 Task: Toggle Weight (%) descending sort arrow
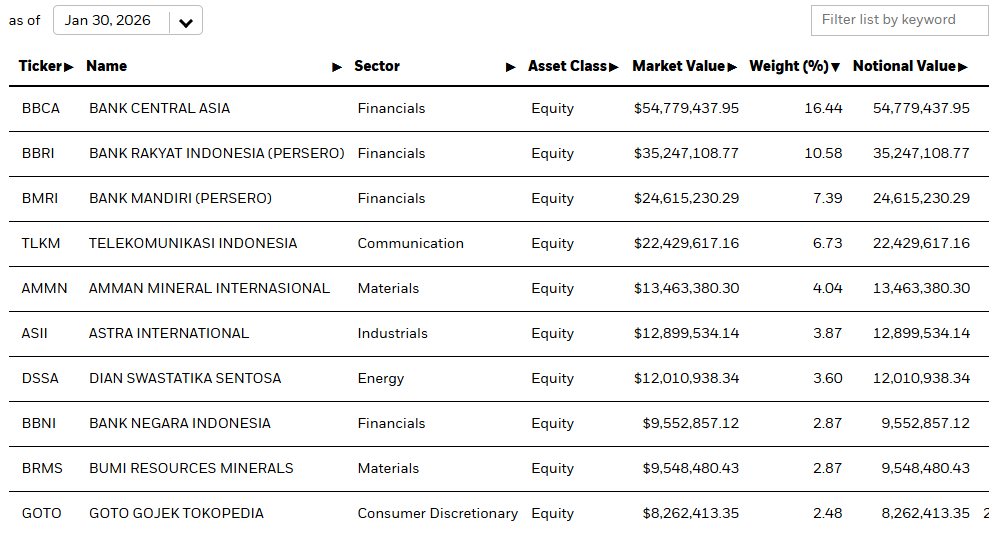(836, 67)
